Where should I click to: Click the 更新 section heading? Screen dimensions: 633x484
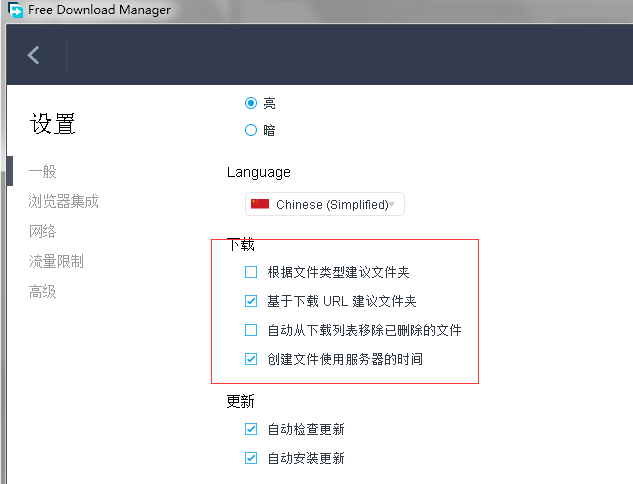[241, 401]
